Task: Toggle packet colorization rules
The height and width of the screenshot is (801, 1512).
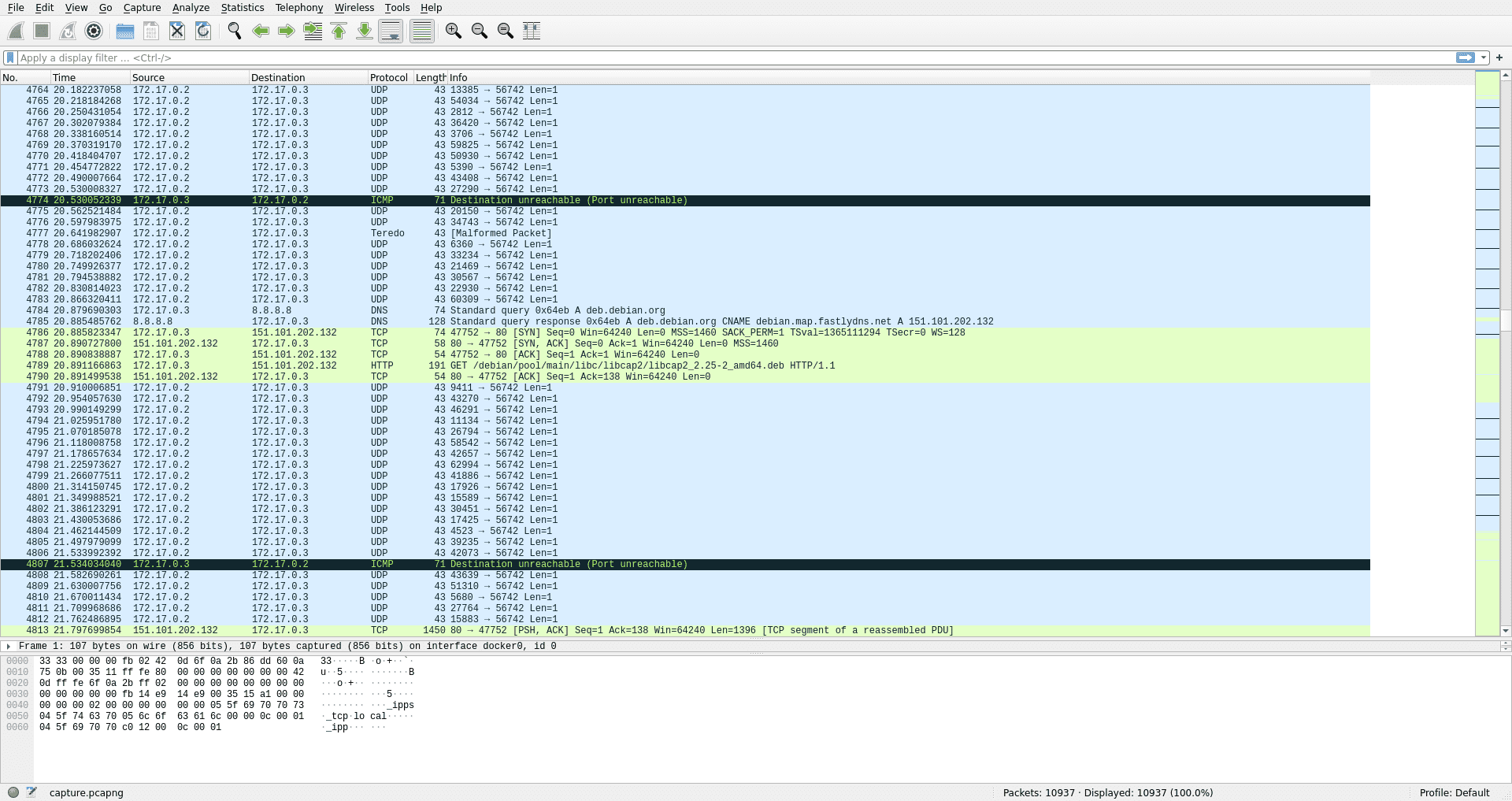Action: click(x=422, y=31)
